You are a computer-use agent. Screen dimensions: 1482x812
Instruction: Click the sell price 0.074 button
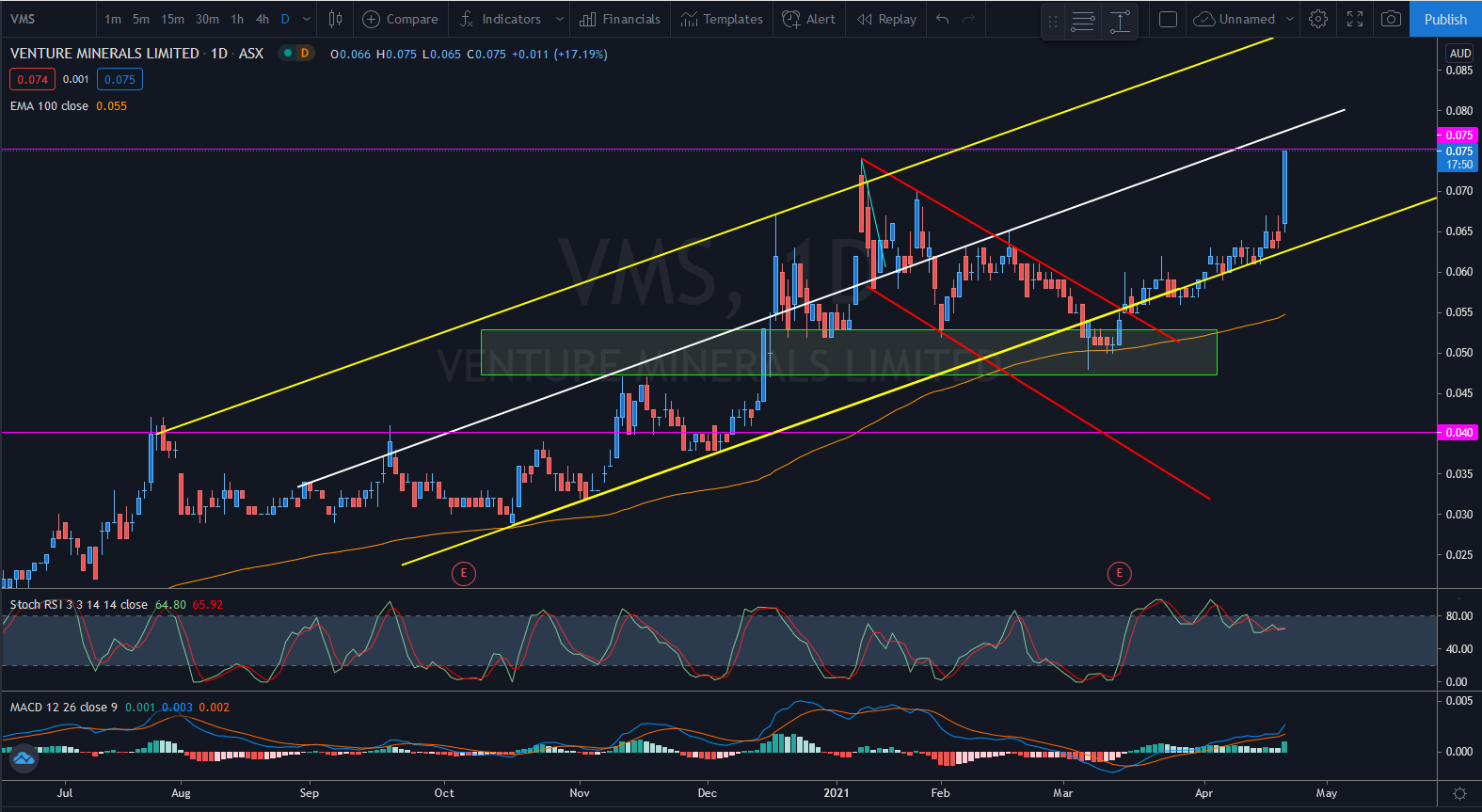32,79
